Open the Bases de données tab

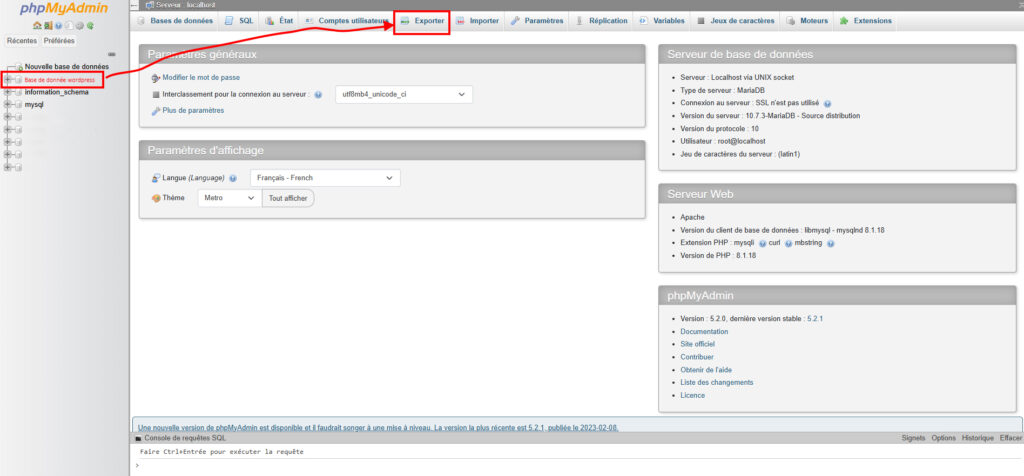(175, 21)
